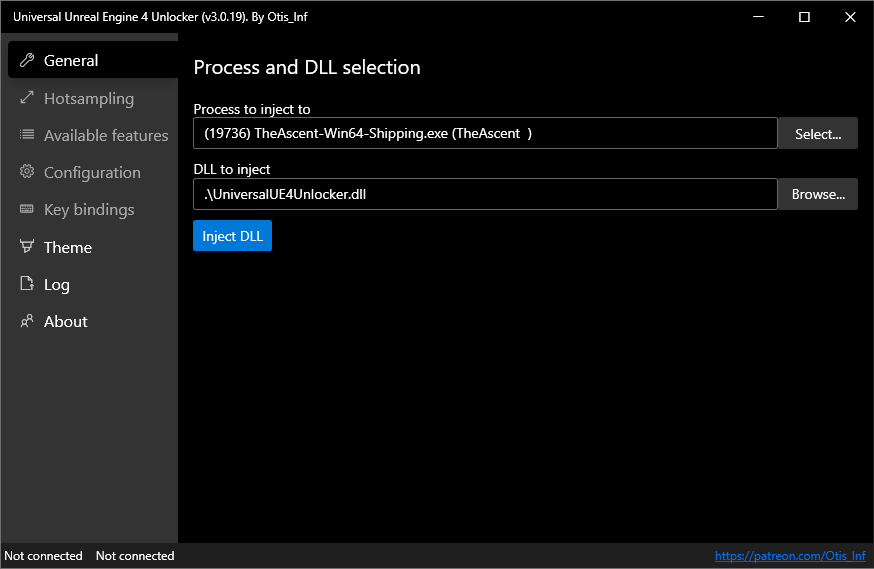Click the gear icon beside Configuration
Viewport: 874px width, 569px height.
coord(27,172)
